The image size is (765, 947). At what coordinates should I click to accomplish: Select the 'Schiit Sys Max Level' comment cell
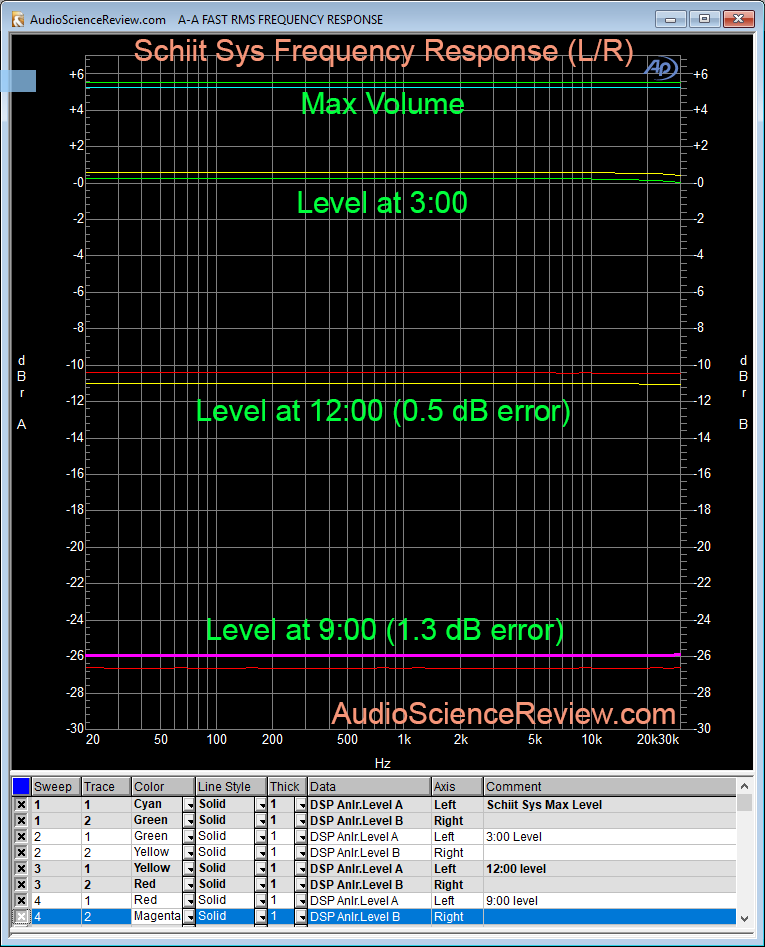(x=610, y=804)
